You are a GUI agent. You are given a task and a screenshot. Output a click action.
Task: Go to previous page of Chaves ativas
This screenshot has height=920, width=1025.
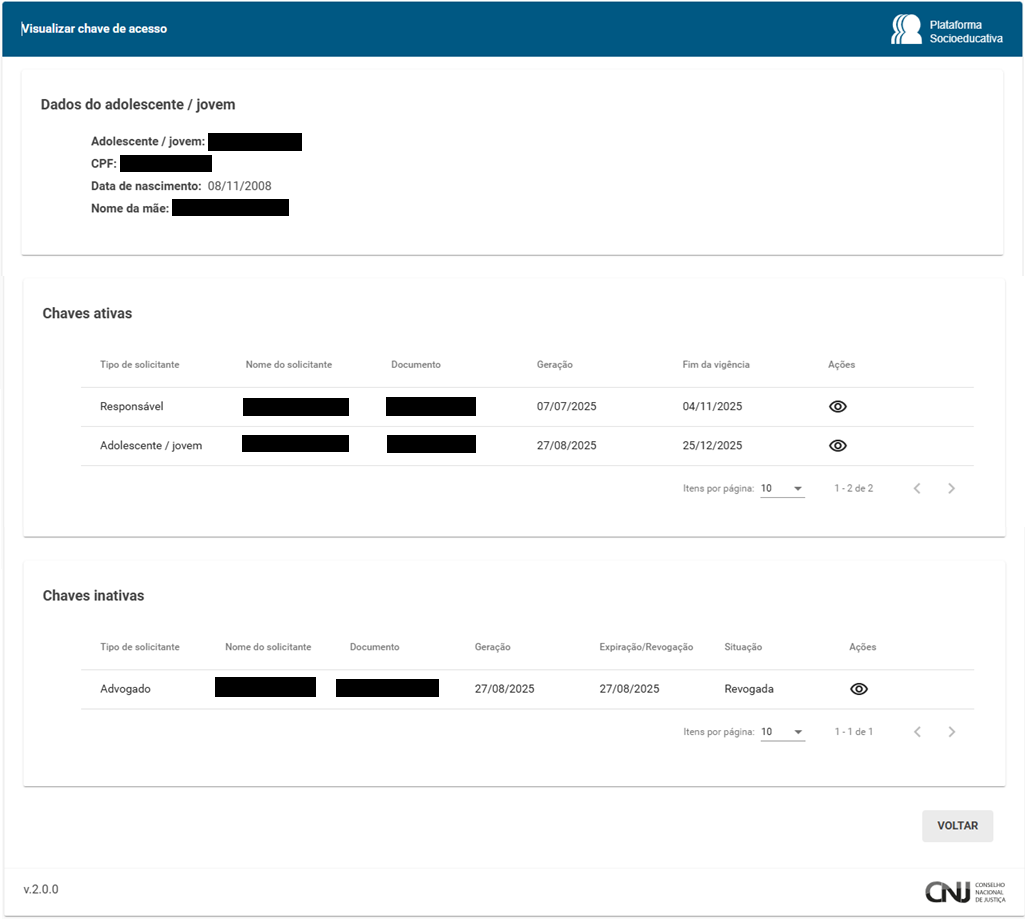(917, 489)
